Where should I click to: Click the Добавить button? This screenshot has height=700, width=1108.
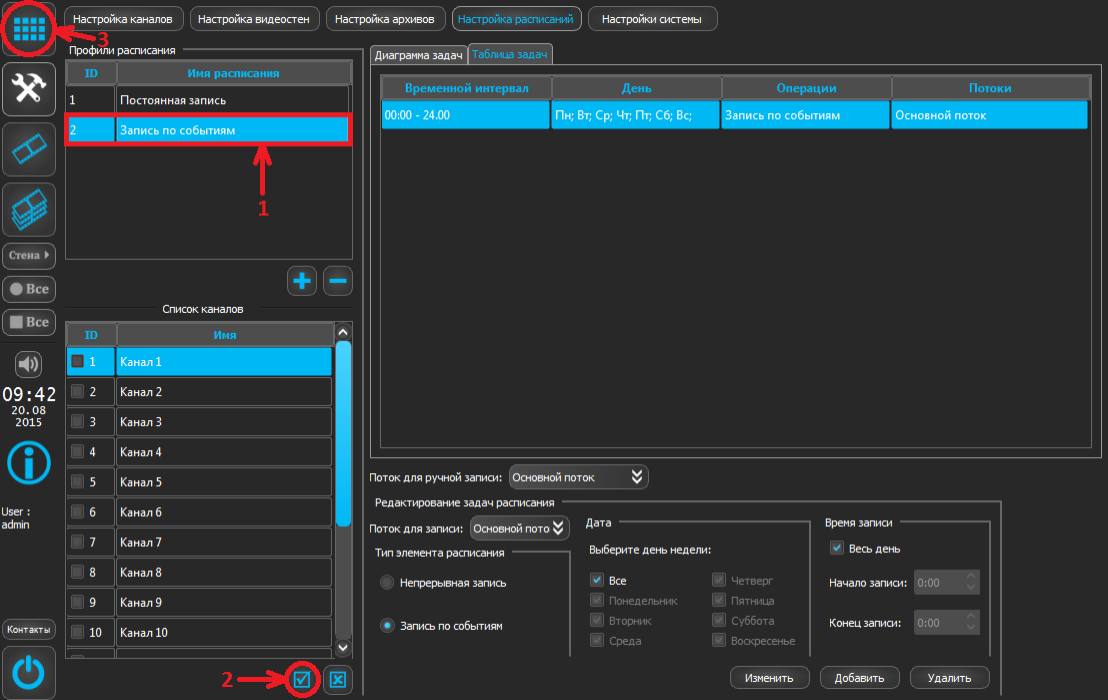click(859, 677)
